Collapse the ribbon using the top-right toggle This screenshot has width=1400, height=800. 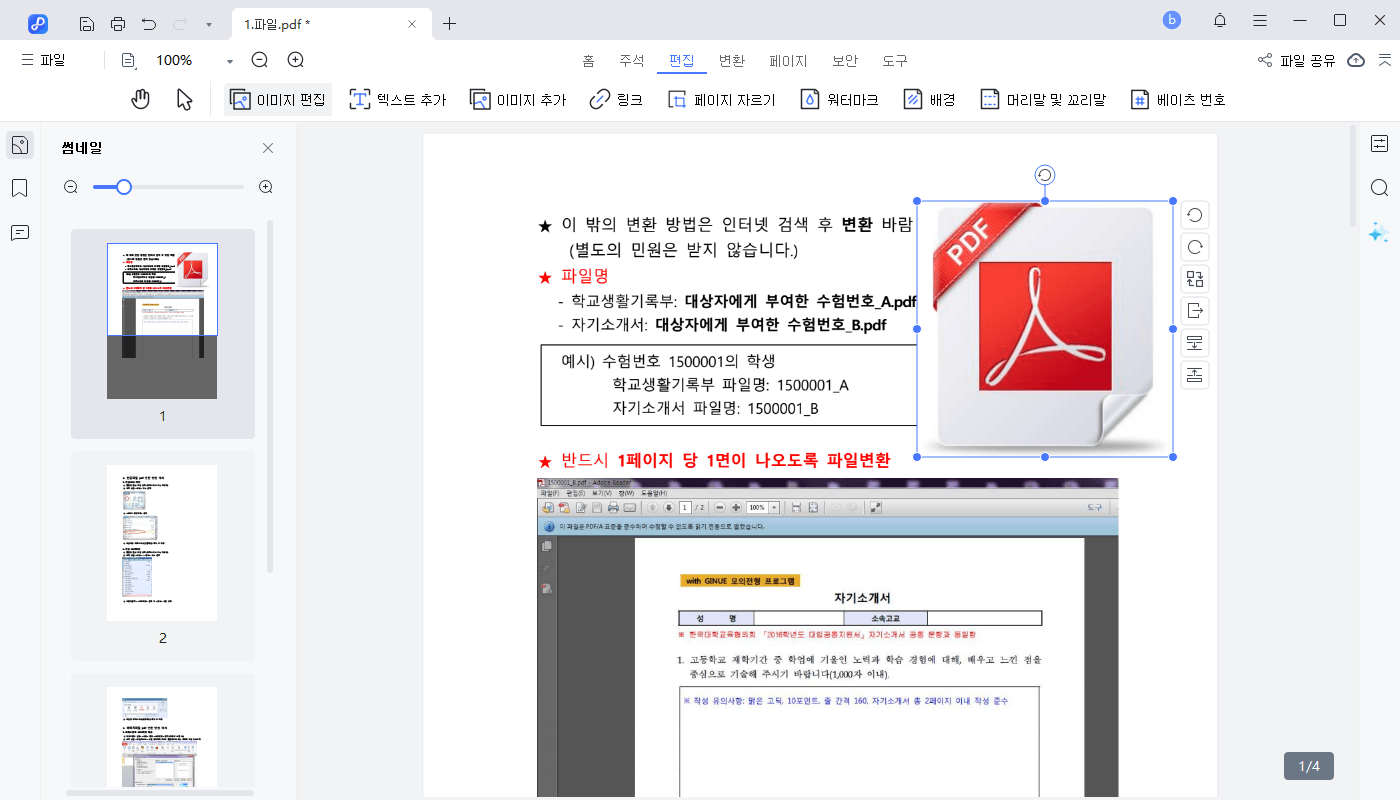[x=1385, y=60]
